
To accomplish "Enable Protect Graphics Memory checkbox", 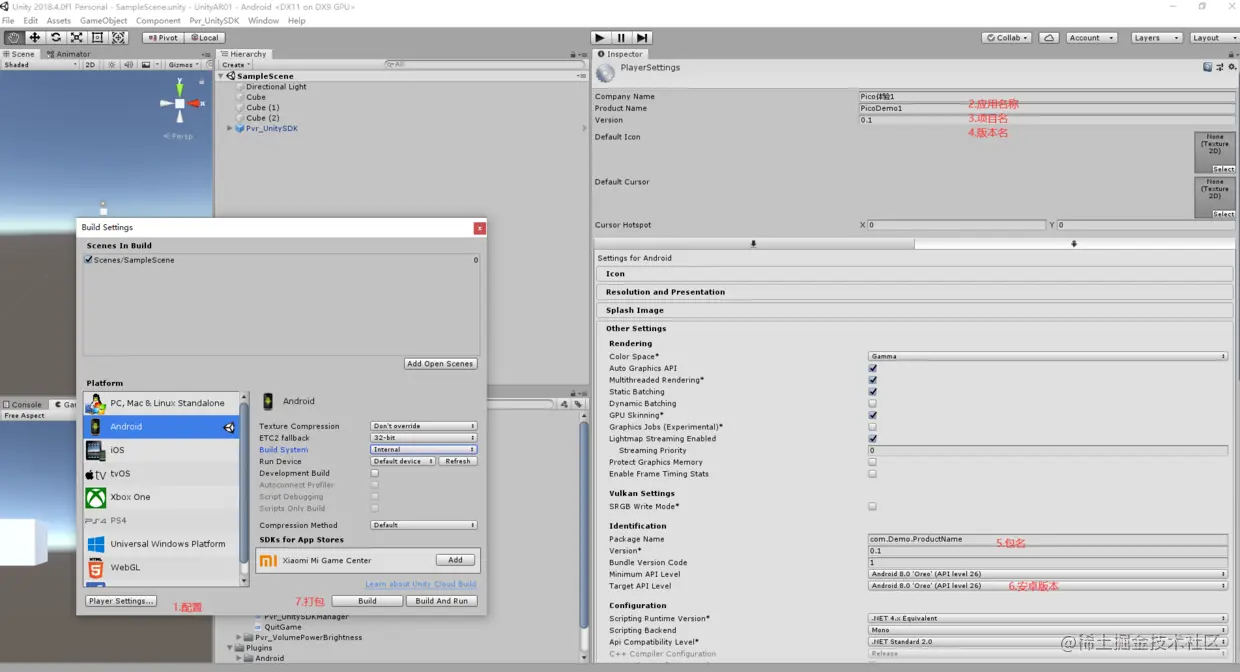I will click(x=872, y=462).
